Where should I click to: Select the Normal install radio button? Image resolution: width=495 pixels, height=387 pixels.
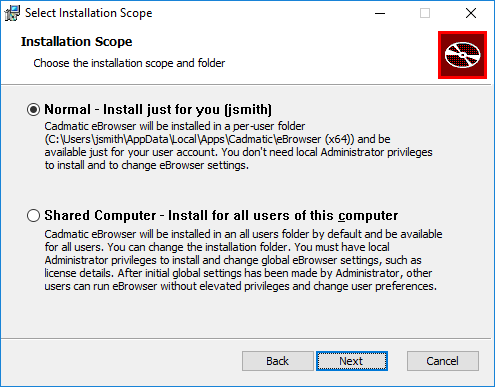[x=33, y=109]
